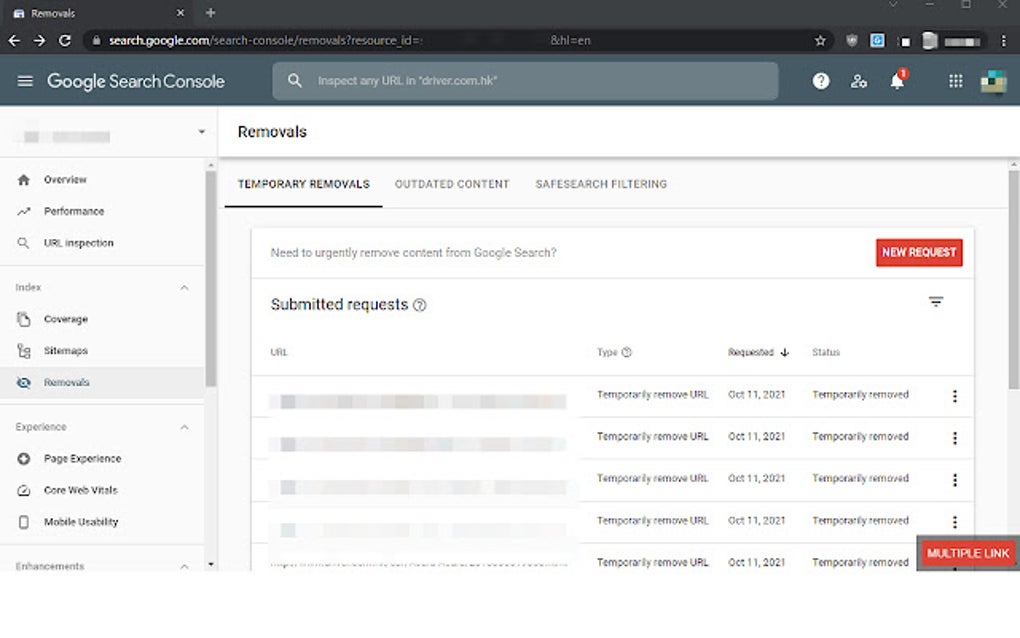
Task: Open the Google apps grid
Action: pyautogui.click(x=955, y=81)
